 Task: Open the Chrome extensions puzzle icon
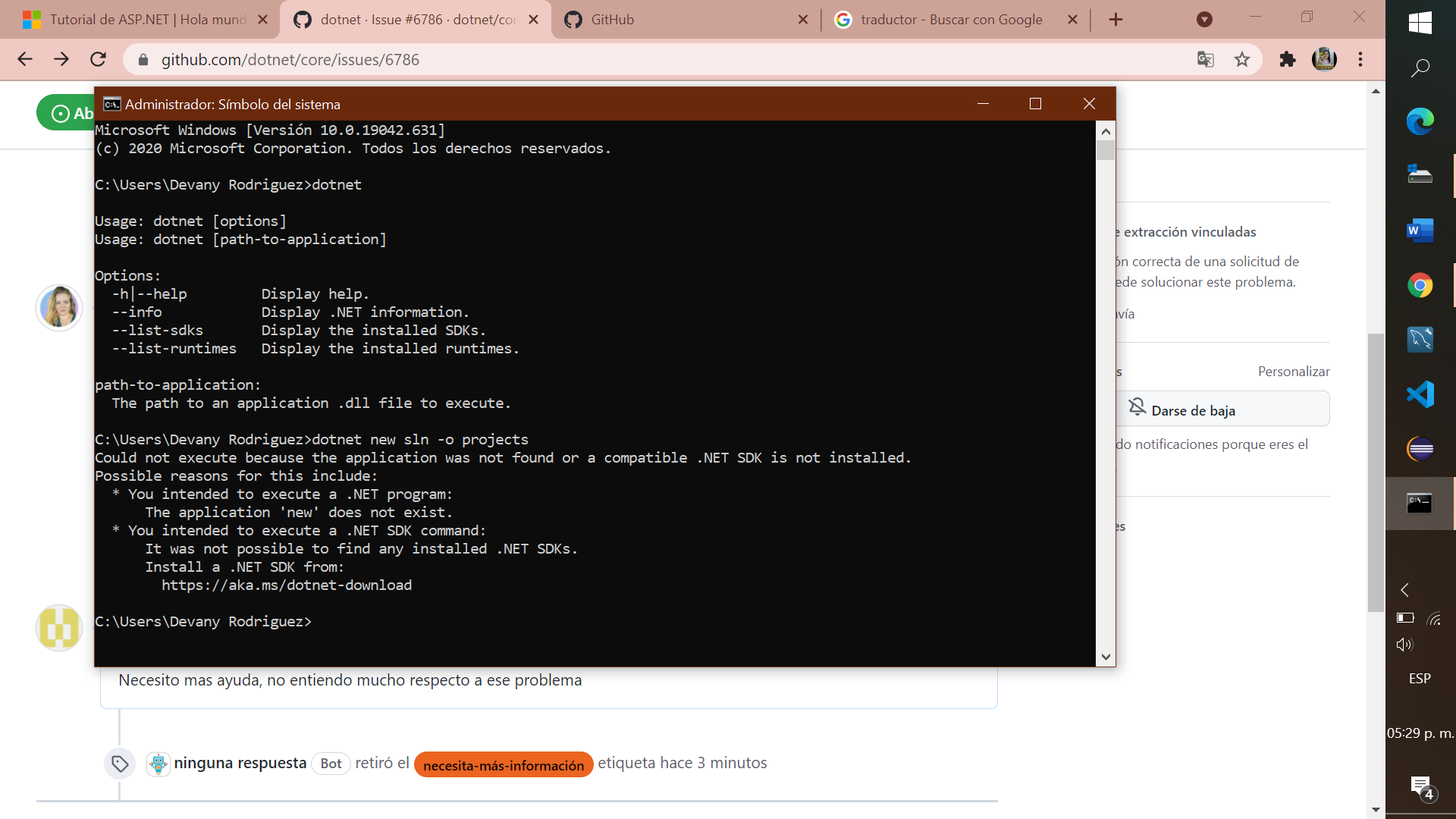1288,59
